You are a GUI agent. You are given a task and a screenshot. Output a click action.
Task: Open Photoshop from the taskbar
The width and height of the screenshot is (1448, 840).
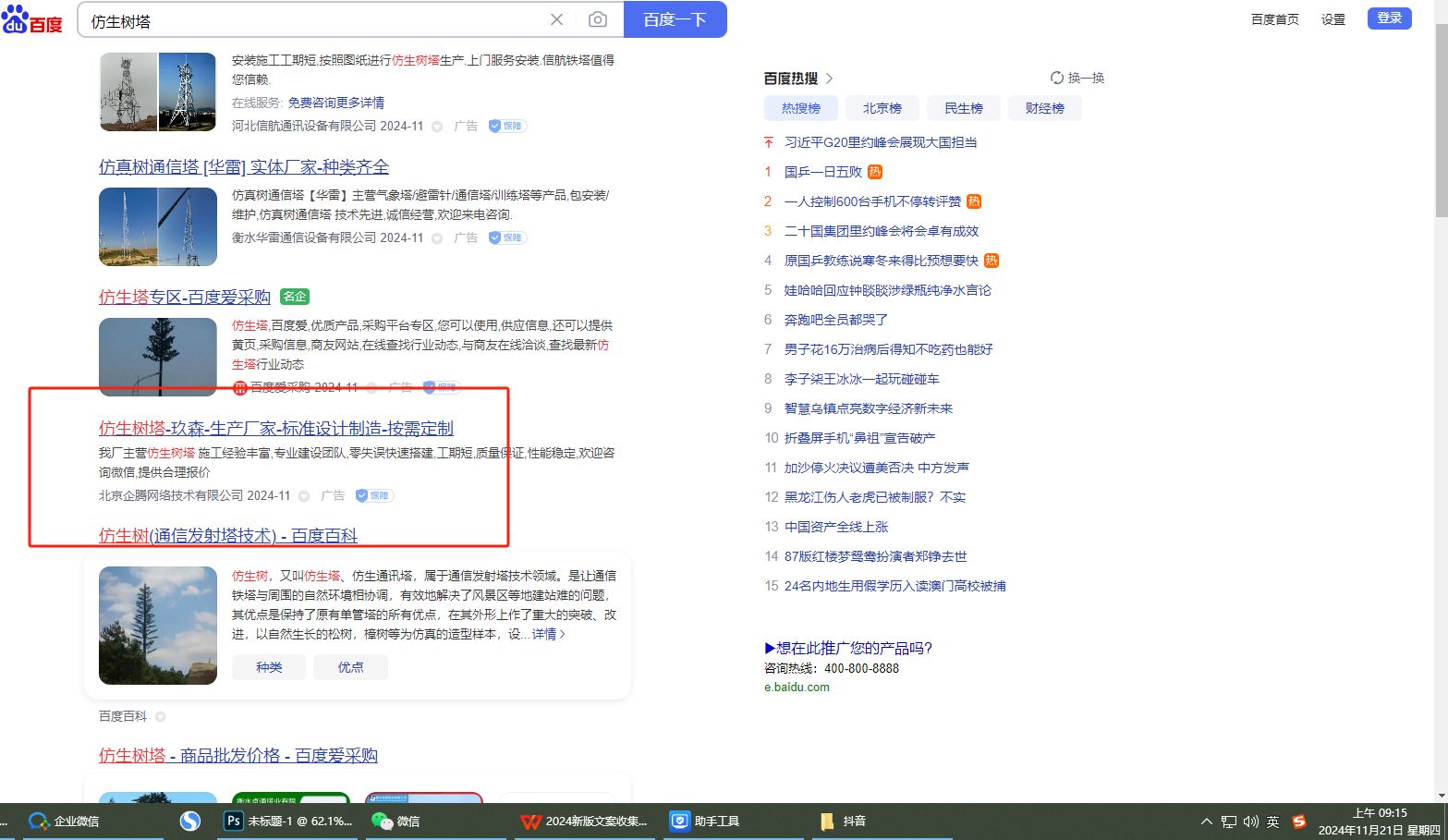point(288,821)
